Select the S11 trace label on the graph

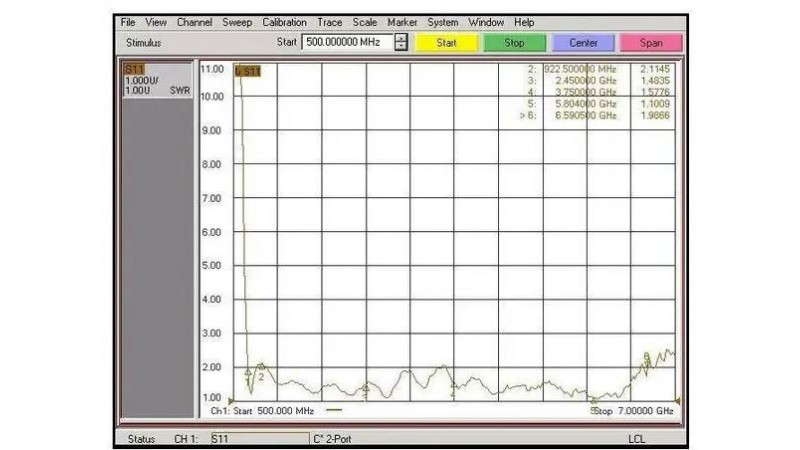coord(250,71)
